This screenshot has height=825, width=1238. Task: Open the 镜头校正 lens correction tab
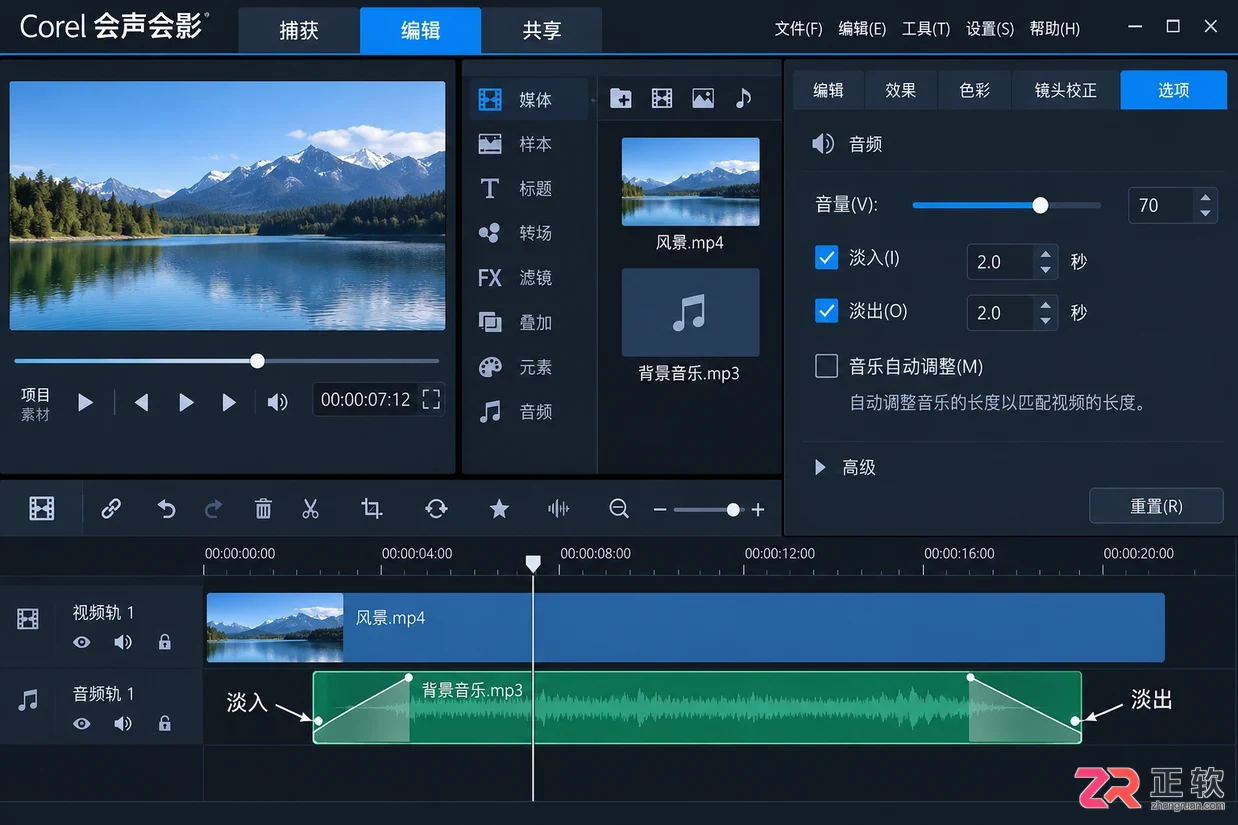click(1066, 90)
